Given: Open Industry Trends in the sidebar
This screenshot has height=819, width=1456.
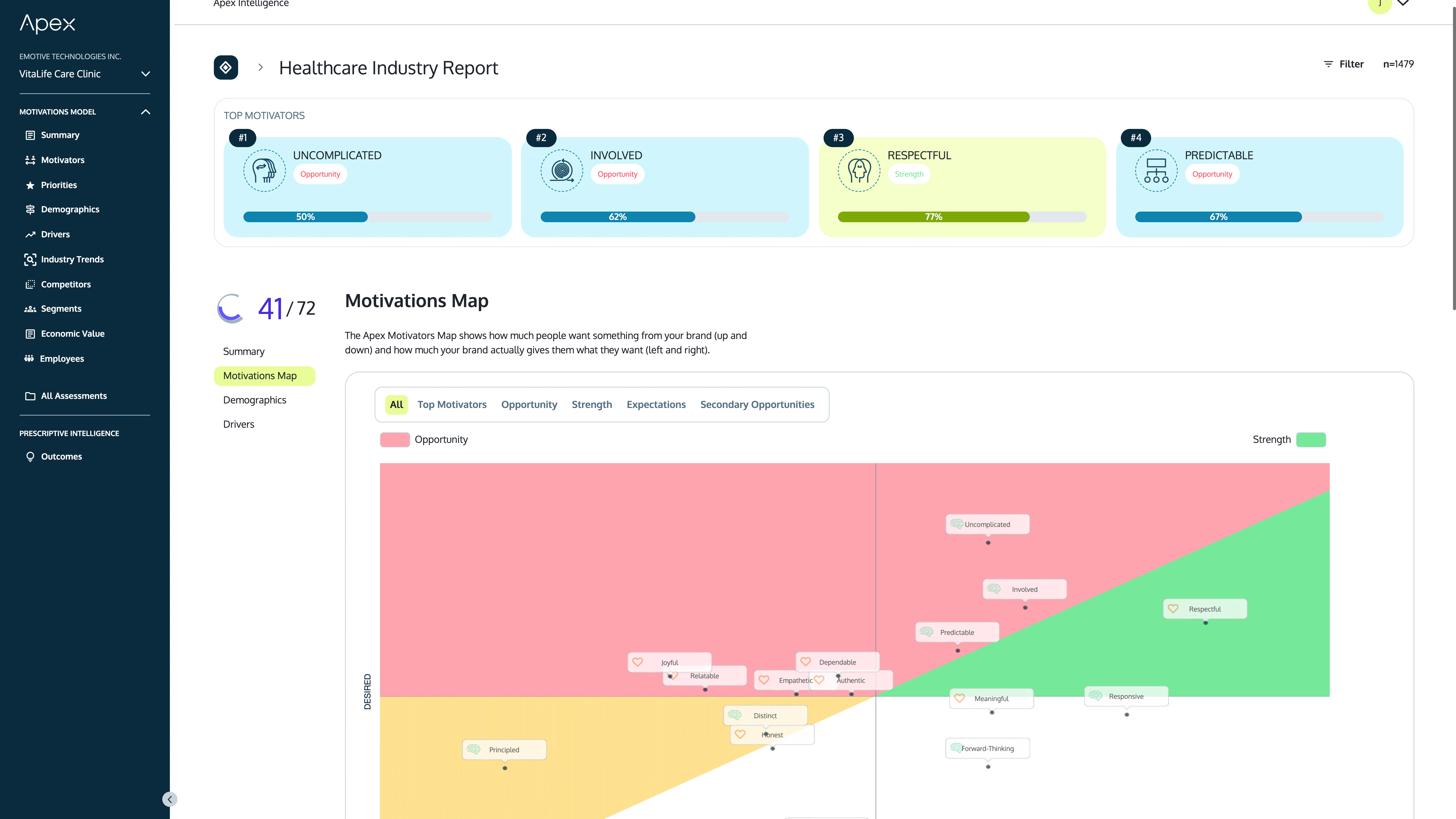Looking at the screenshot, I should [72, 259].
